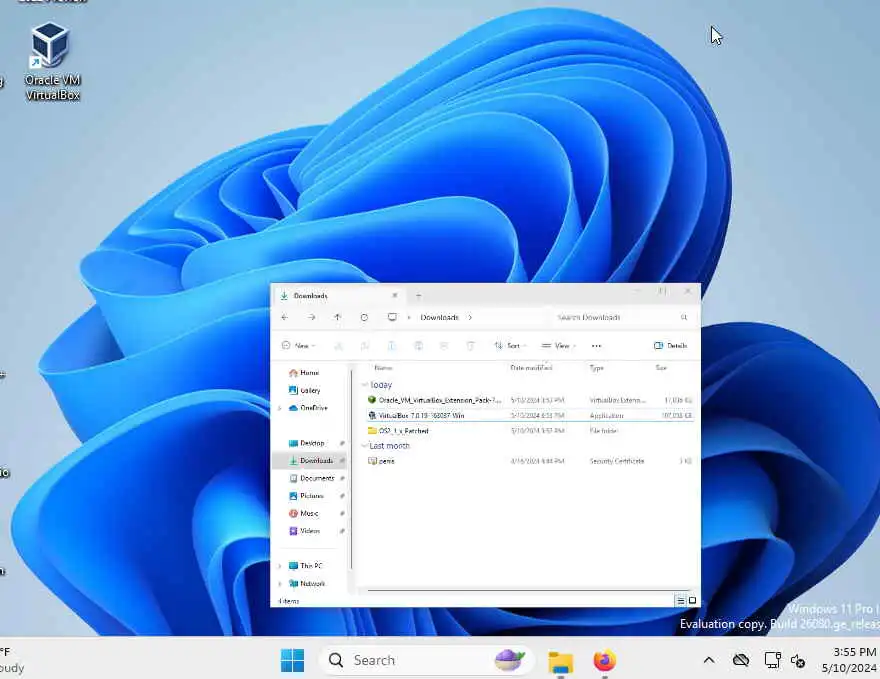Switch to the large thumbnails view icon
This screenshot has height=679, width=880.
[x=693, y=600]
